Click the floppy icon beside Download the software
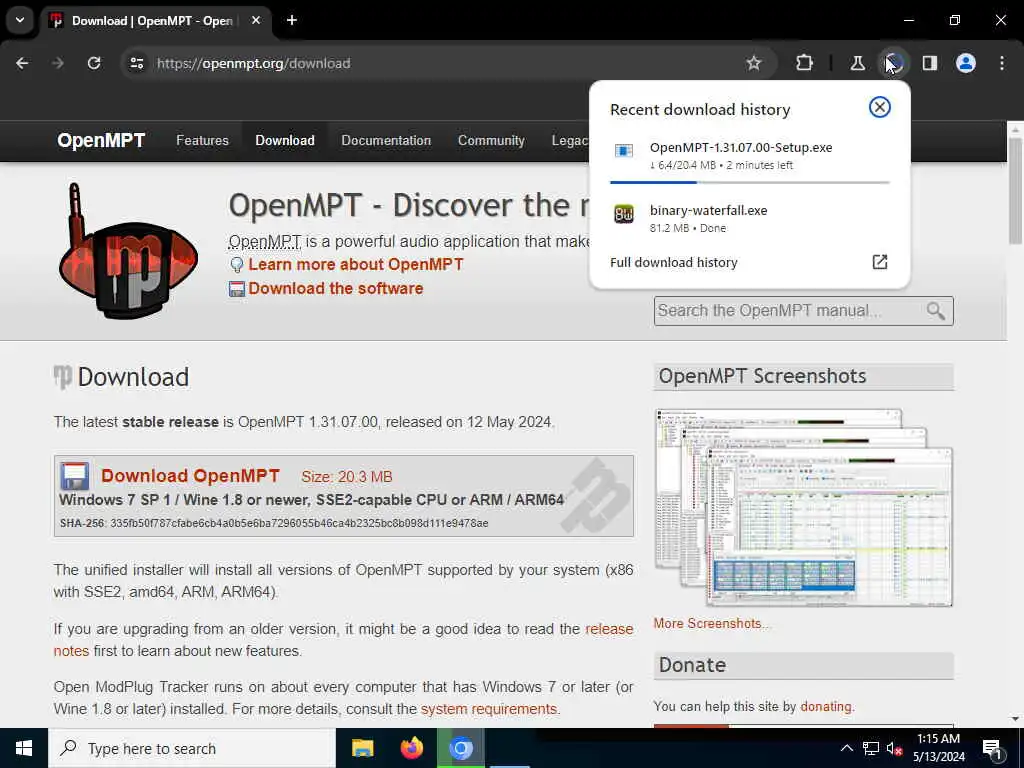1024x768 pixels. pos(236,289)
